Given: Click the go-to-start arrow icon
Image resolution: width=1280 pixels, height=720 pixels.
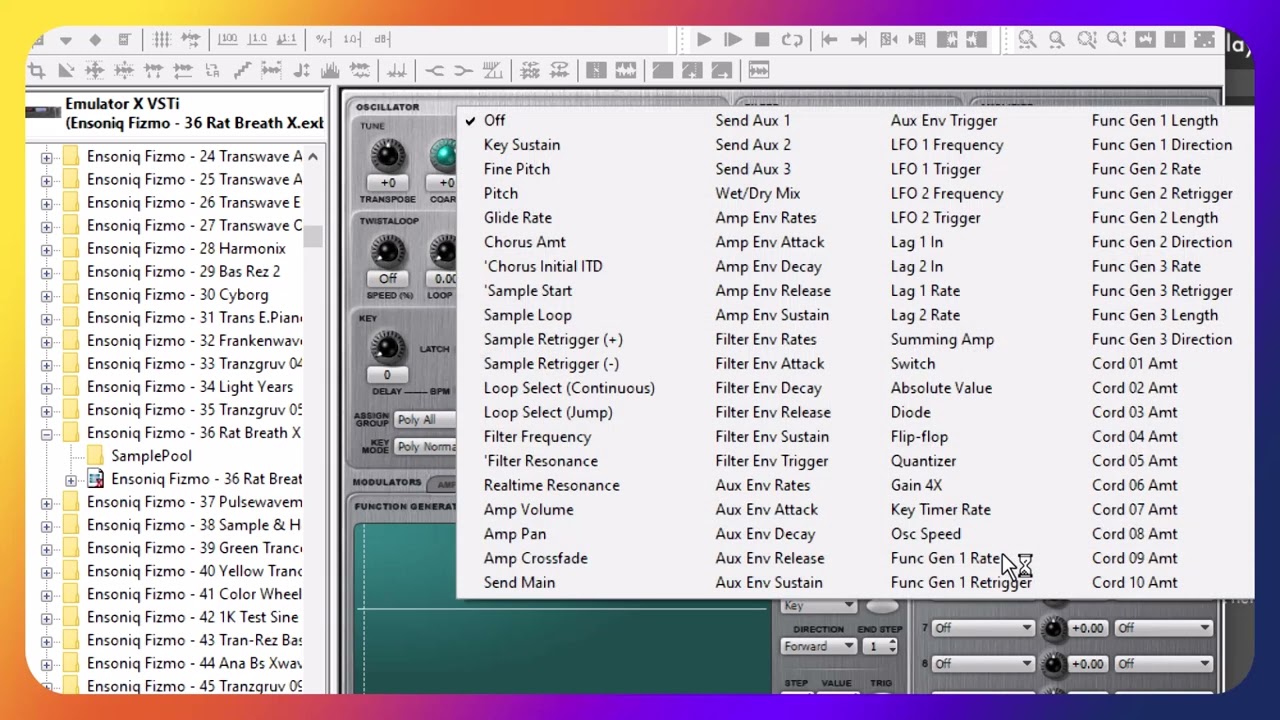Looking at the screenshot, I should [x=829, y=40].
